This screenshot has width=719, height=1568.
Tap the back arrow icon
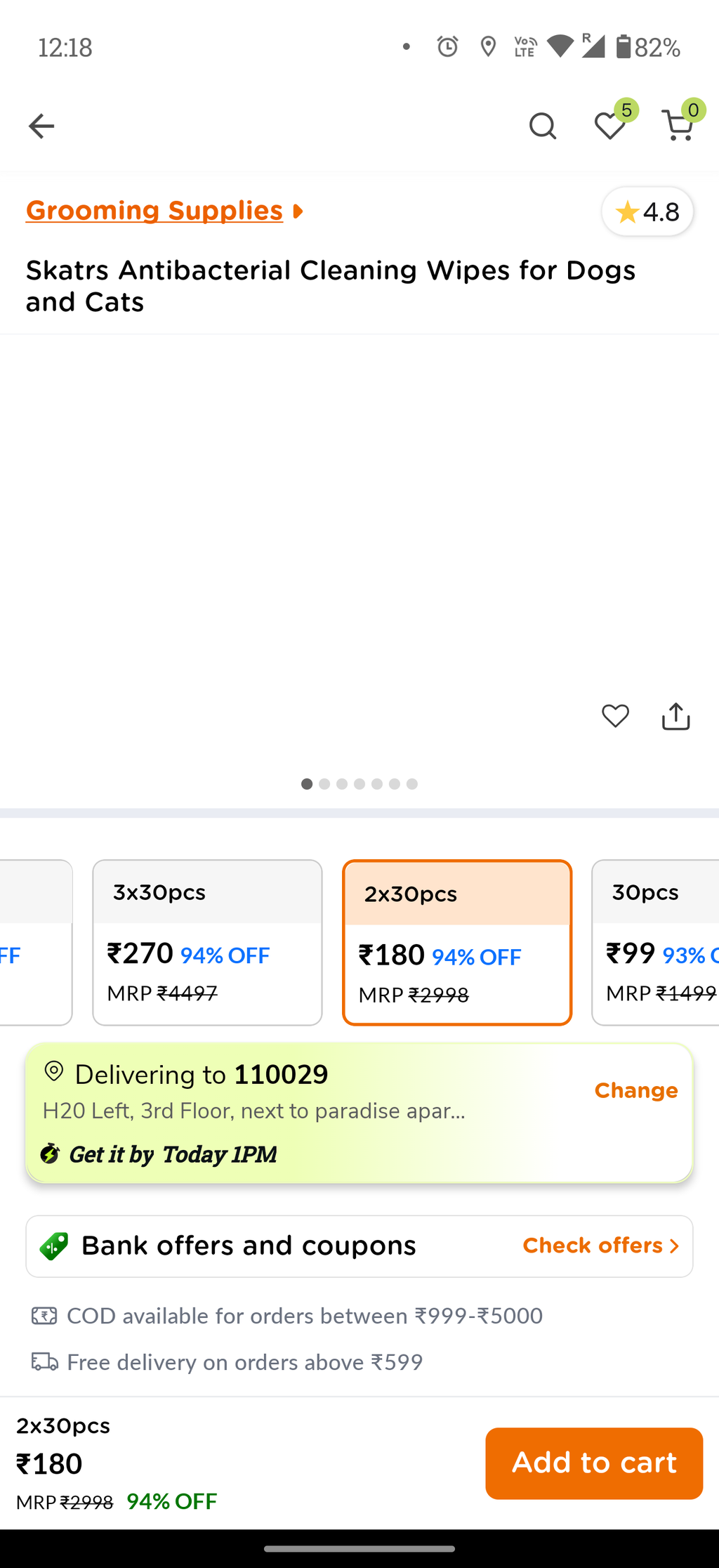pyautogui.click(x=41, y=126)
